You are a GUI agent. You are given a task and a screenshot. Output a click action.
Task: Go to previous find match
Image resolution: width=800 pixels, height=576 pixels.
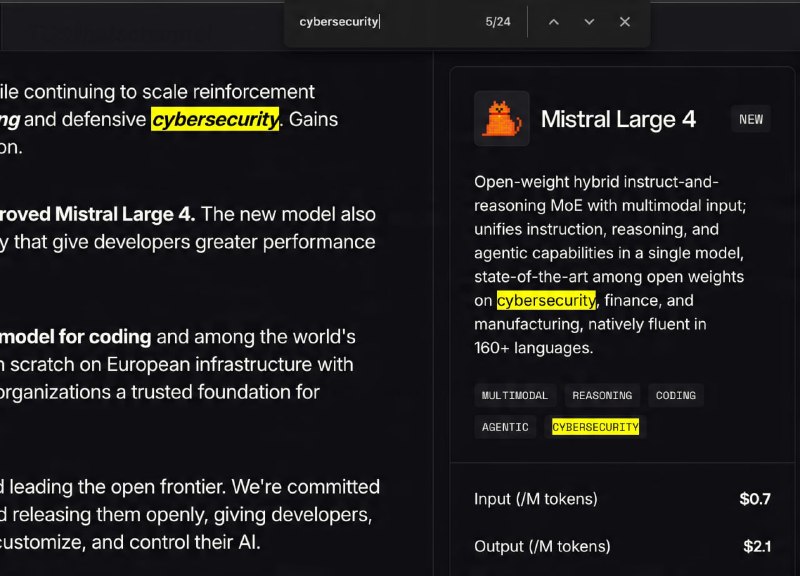tap(554, 22)
